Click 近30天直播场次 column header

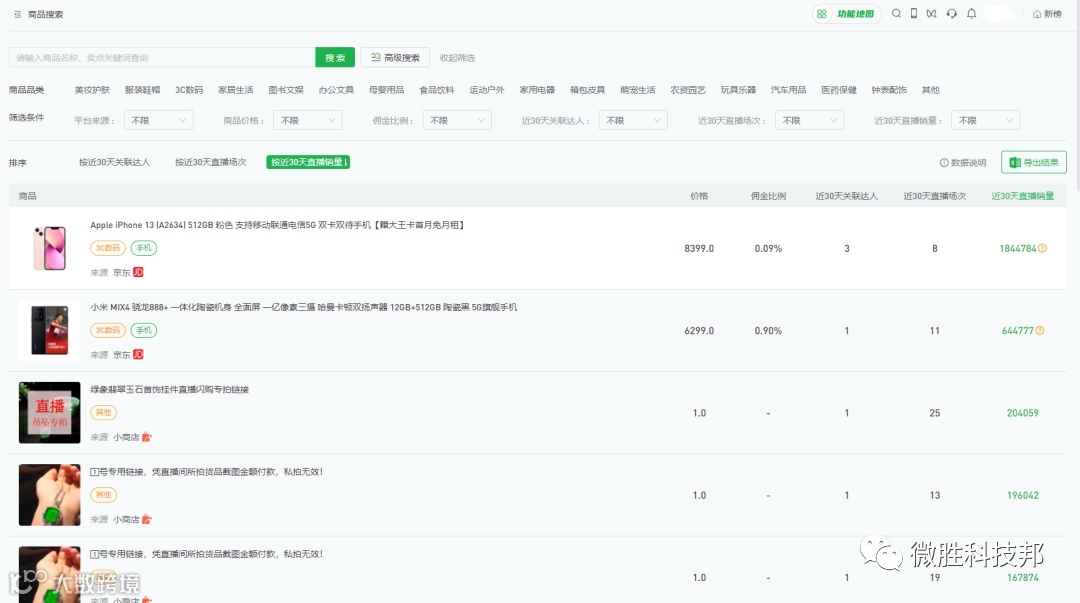[x=935, y=196]
